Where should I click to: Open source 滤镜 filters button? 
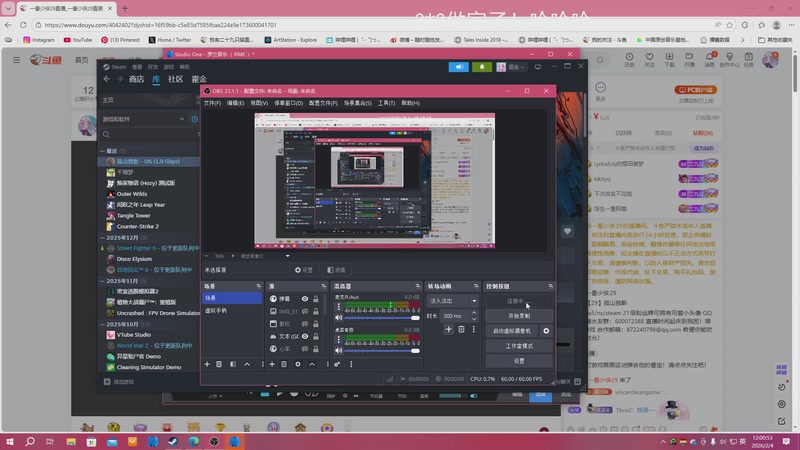coord(336,270)
